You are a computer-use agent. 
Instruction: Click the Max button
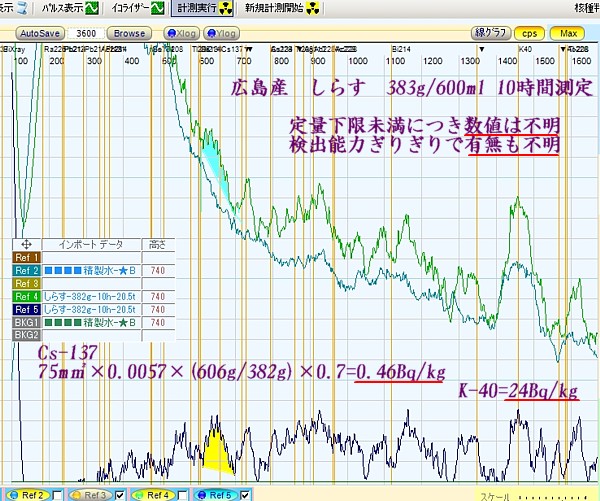tap(568, 33)
